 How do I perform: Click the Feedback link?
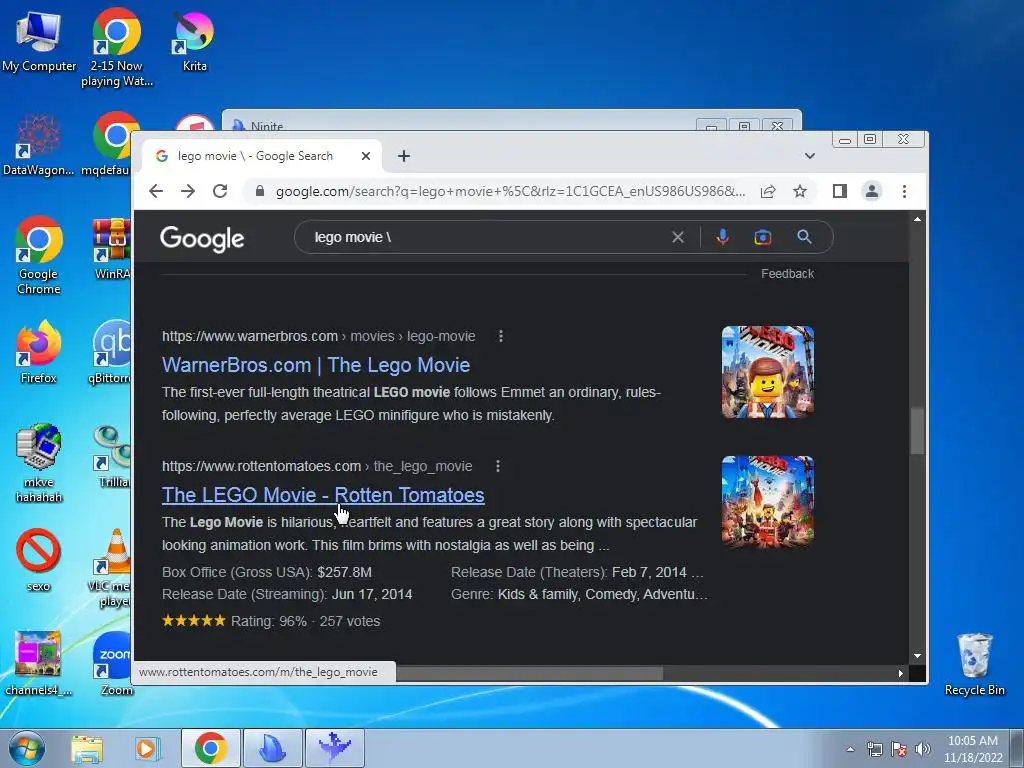pyautogui.click(x=787, y=274)
